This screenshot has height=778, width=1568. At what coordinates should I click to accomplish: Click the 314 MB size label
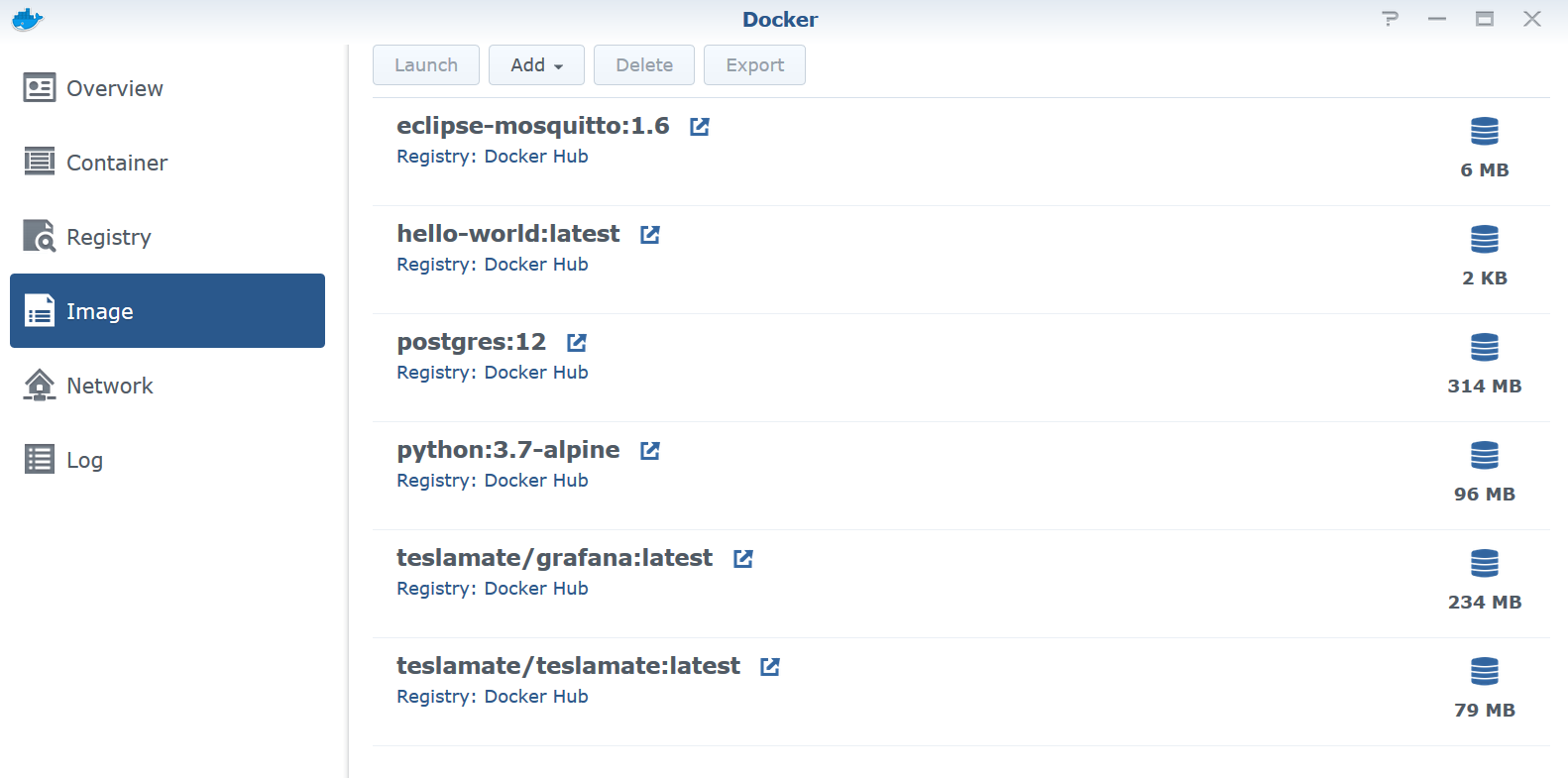click(x=1485, y=387)
